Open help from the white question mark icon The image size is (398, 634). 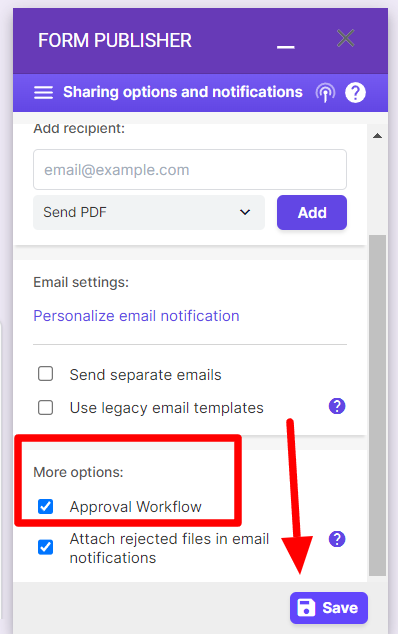click(x=355, y=93)
